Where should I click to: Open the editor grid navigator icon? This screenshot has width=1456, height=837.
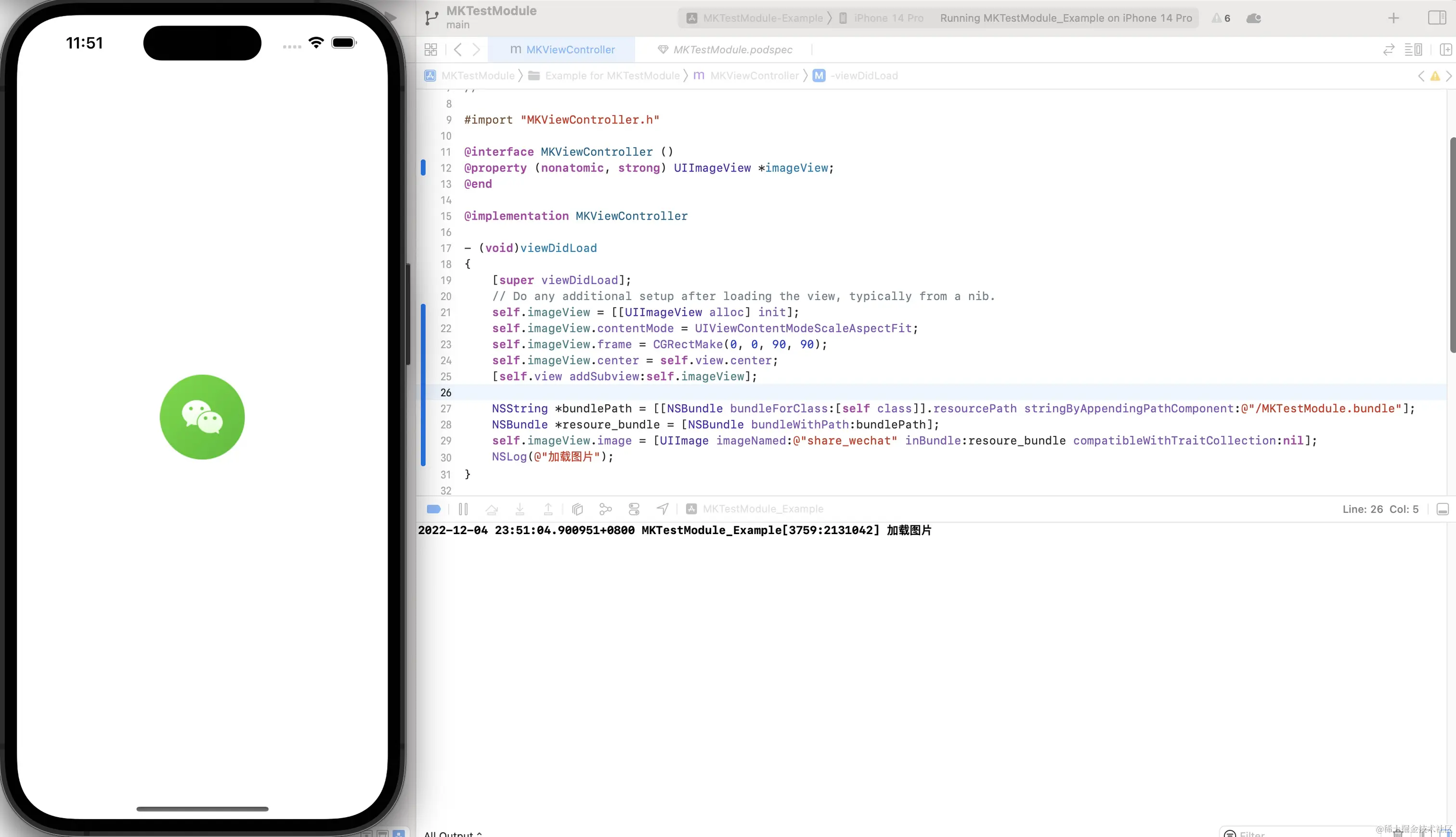click(430, 50)
